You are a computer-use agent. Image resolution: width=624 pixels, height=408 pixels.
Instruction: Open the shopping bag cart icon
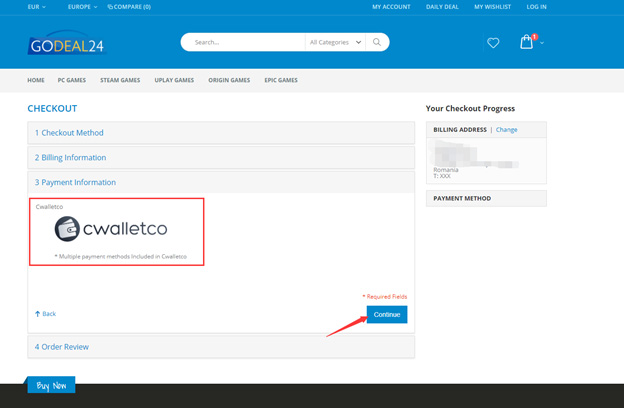(527, 41)
